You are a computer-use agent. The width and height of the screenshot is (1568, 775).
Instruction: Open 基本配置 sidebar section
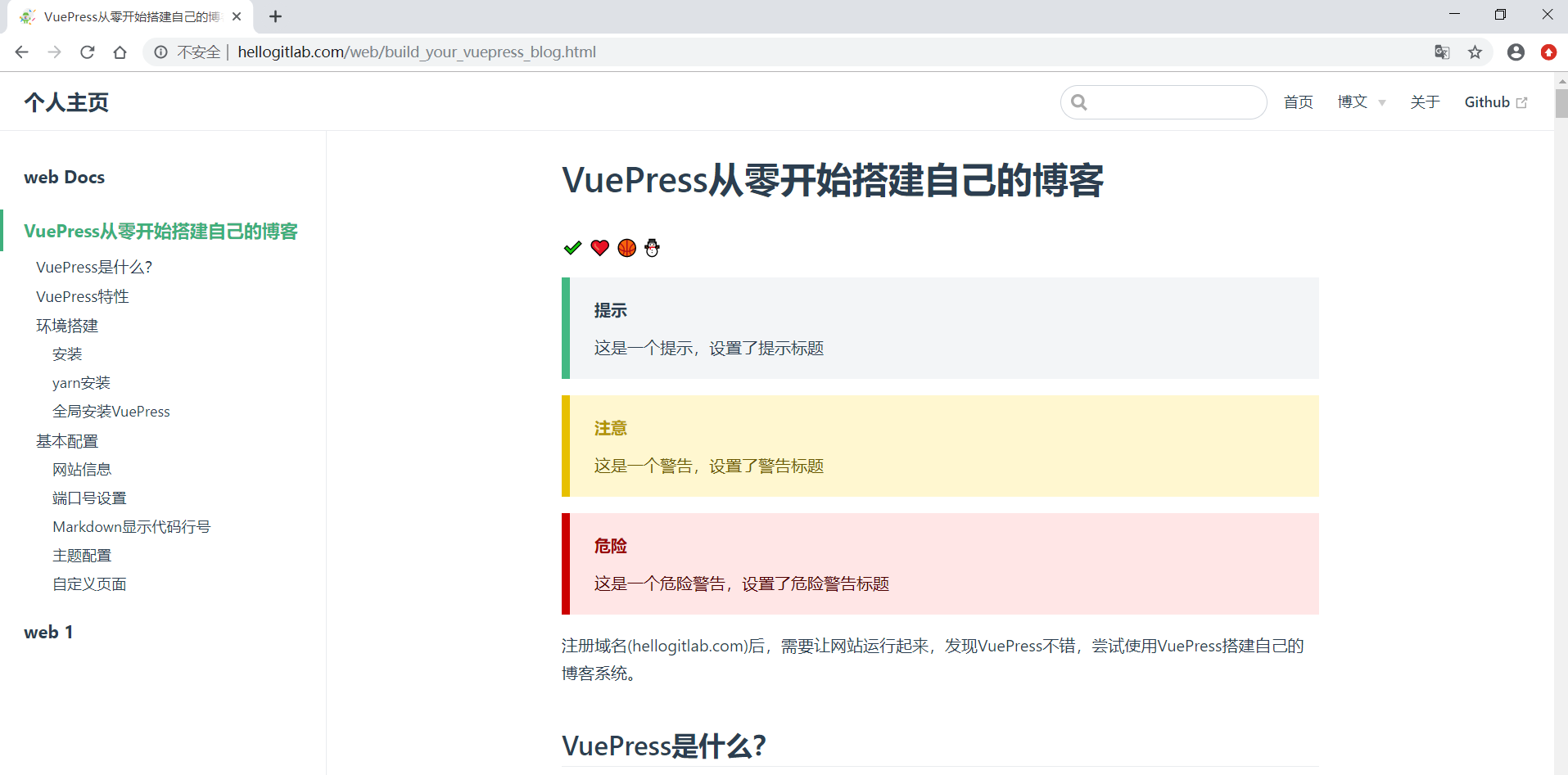(67, 442)
